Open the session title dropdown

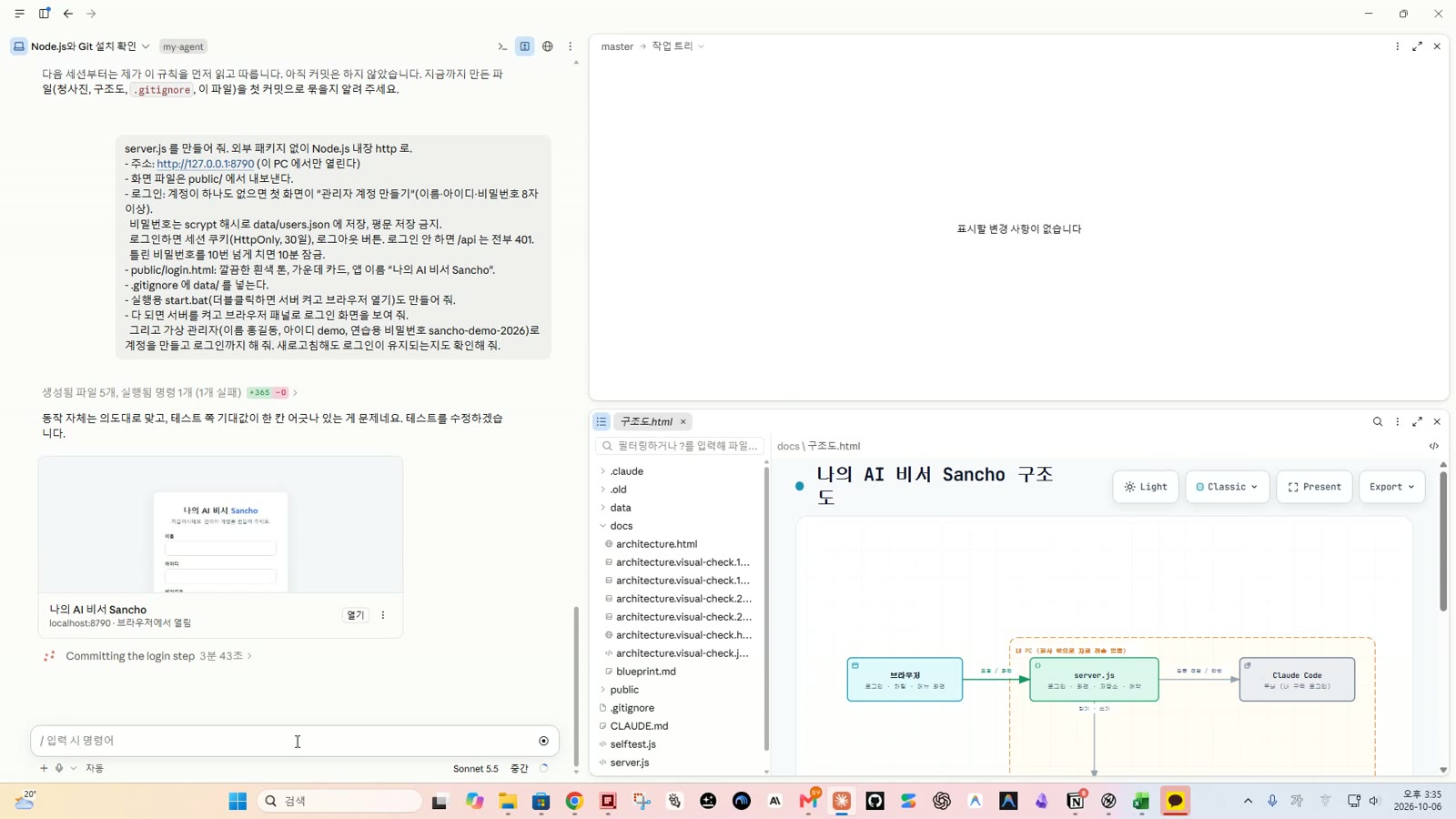coord(90,46)
